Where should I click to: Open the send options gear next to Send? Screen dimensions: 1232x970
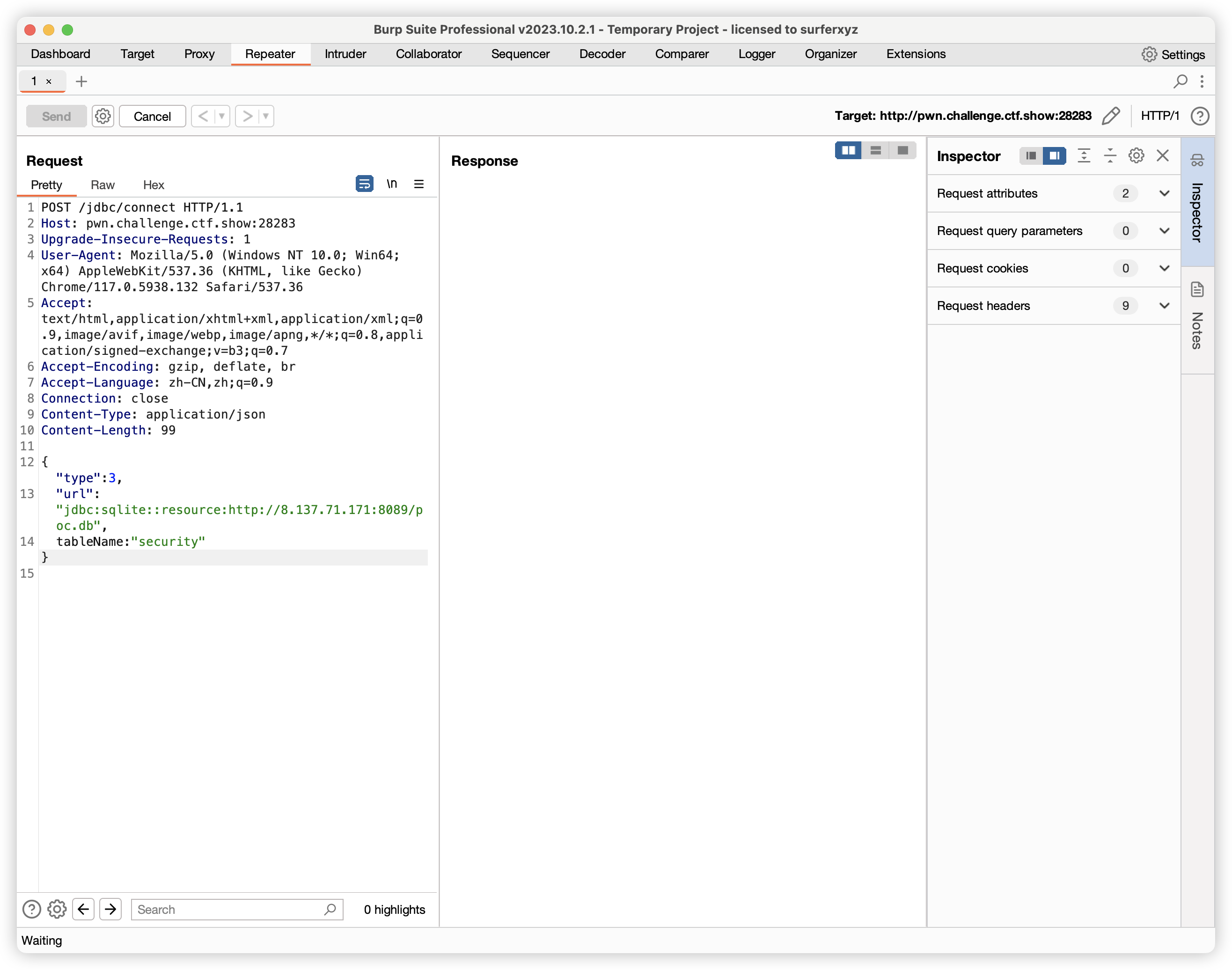(103, 116)
